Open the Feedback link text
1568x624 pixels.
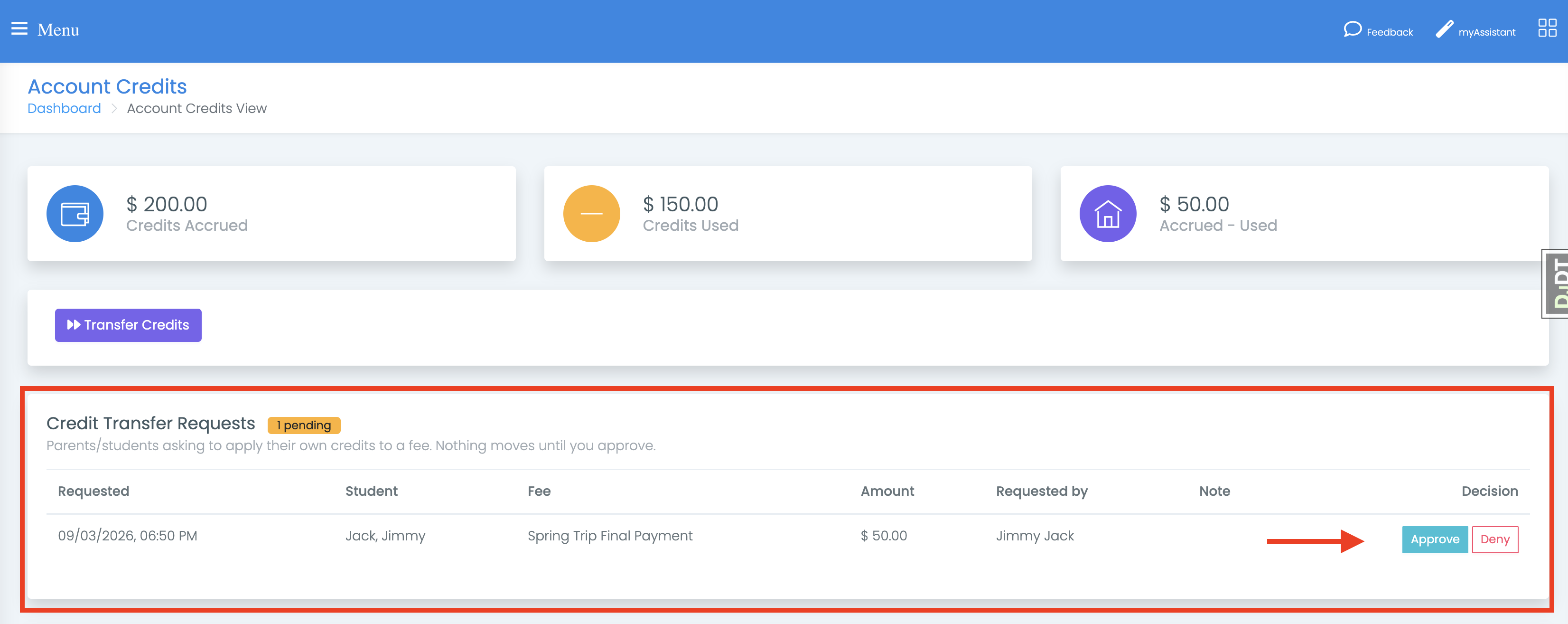[x=1389, y=32]
